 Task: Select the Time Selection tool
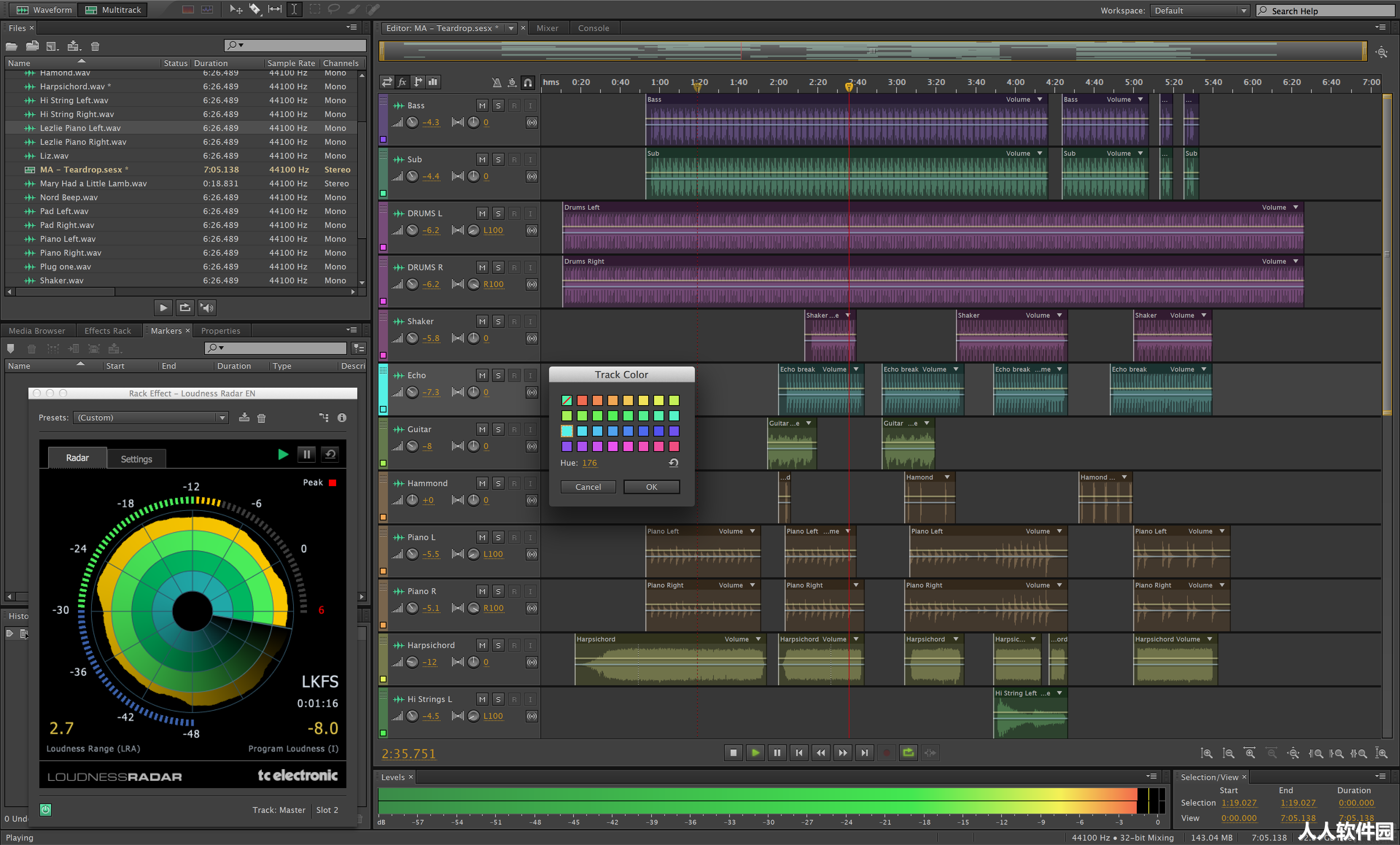294,9
